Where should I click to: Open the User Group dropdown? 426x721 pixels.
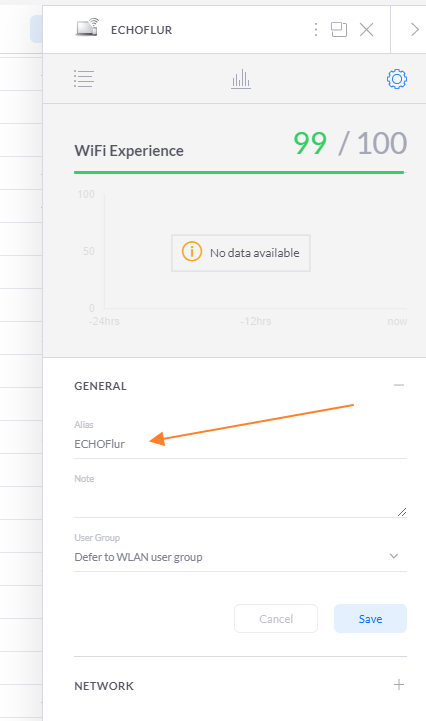click(240, 557)
